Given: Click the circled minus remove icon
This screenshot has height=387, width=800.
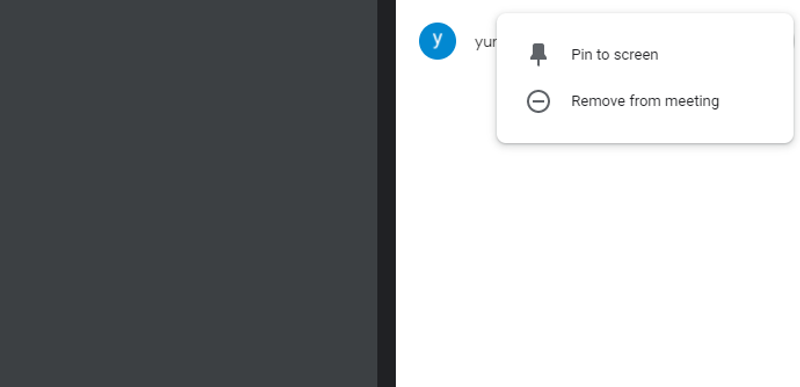Looking at the screenshot, I should pos(538,101).
